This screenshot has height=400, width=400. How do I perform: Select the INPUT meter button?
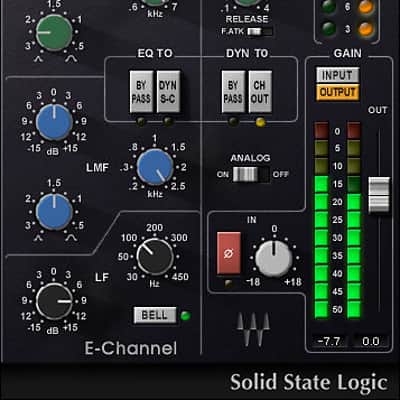point(338,75)
